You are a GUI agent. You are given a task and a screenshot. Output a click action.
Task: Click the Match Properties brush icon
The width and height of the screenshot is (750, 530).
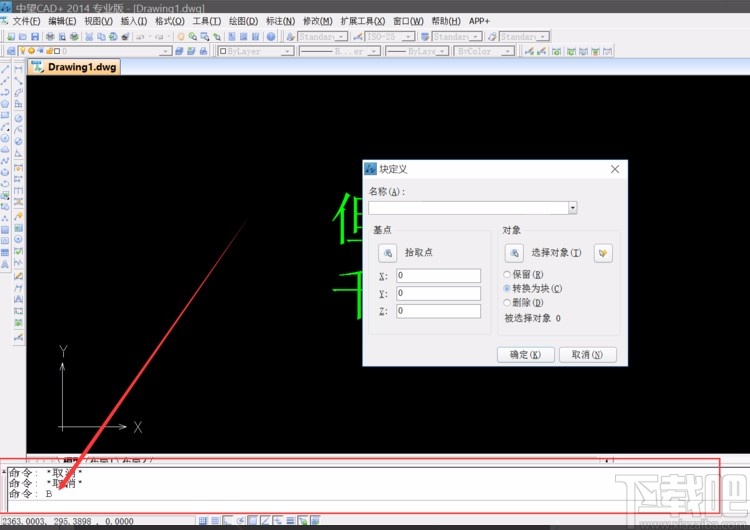click(125, 36)
